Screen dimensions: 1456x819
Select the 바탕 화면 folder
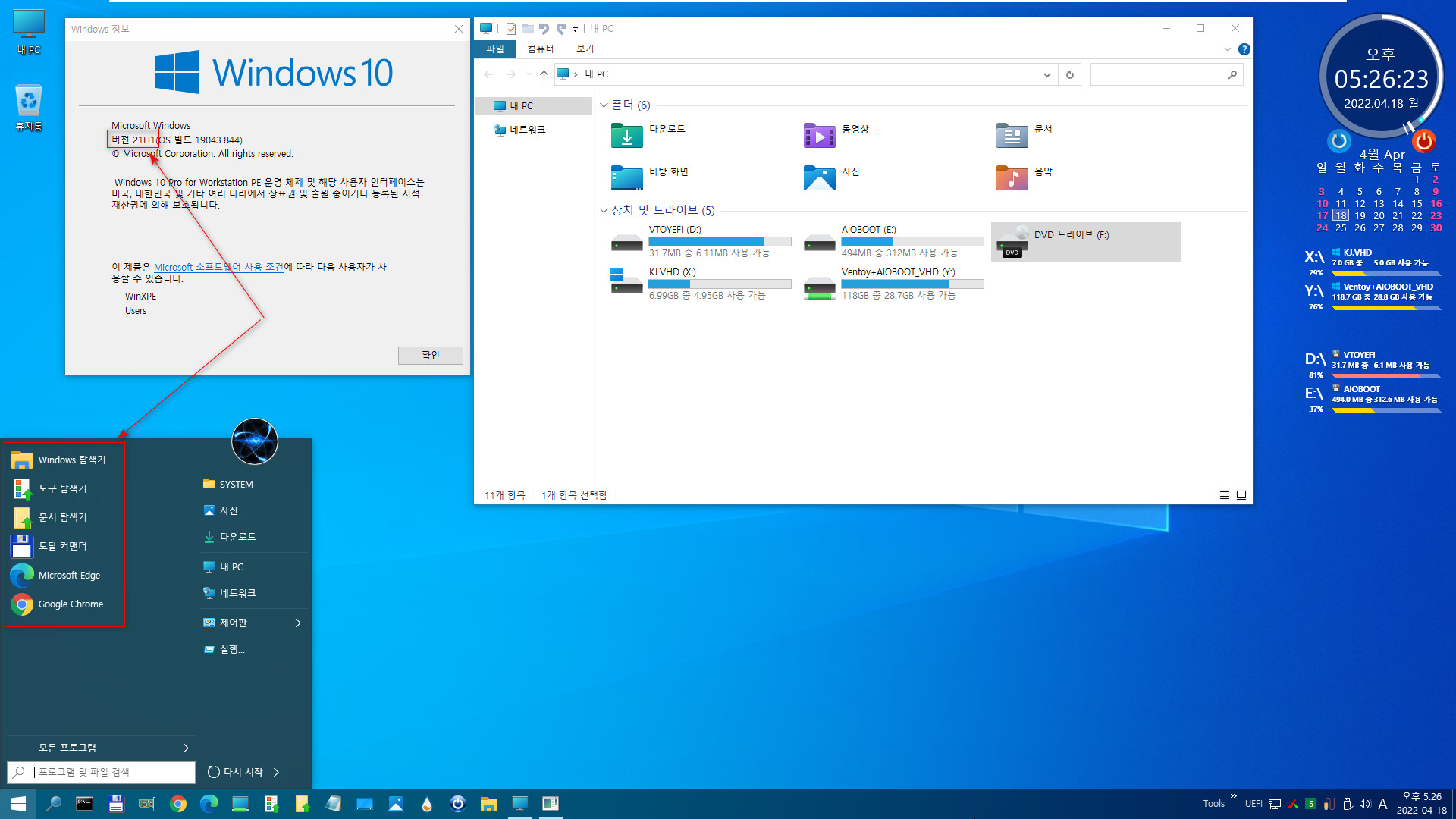pyautogui.click(x=650, y=177)
